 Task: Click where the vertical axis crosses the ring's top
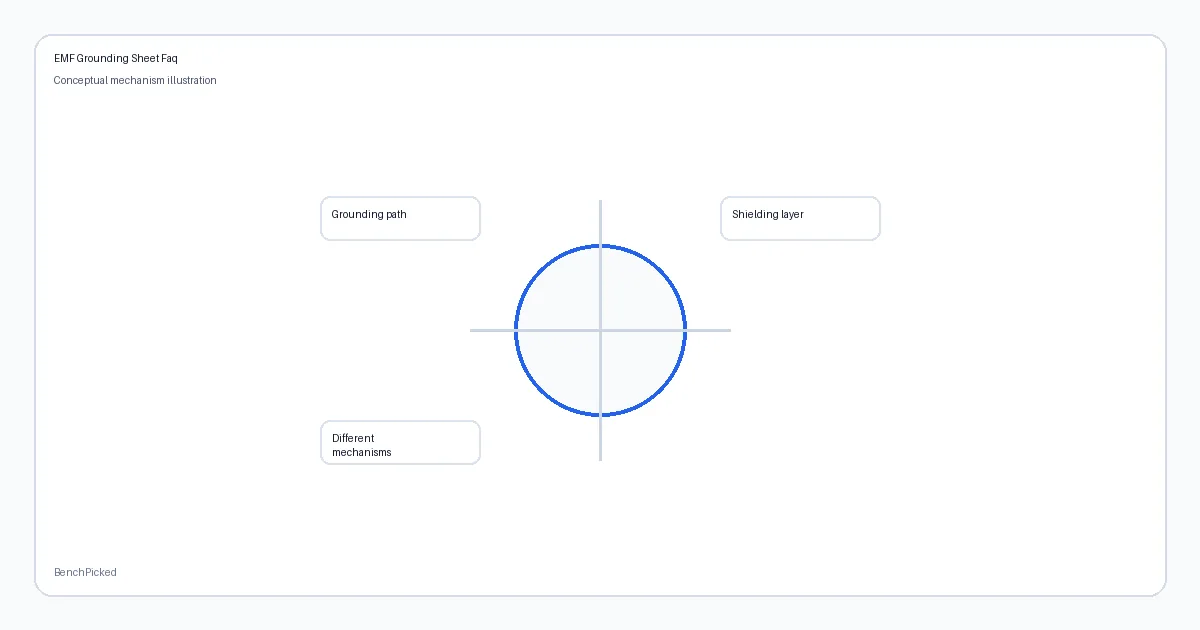tap(600, 246)
